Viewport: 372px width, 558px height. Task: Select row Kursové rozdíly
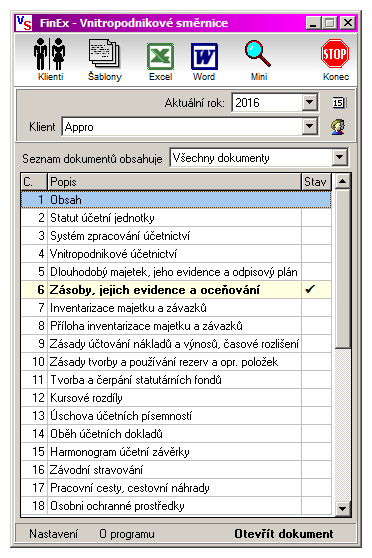[x=176, y=398]
